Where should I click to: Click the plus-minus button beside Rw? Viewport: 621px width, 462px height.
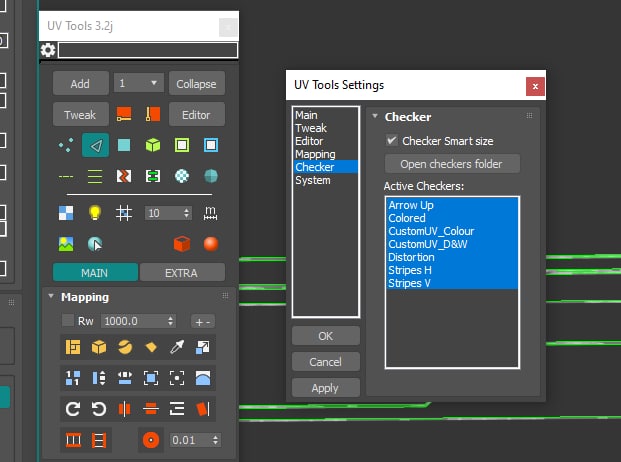pyautogui.click(x=203, y=321)
